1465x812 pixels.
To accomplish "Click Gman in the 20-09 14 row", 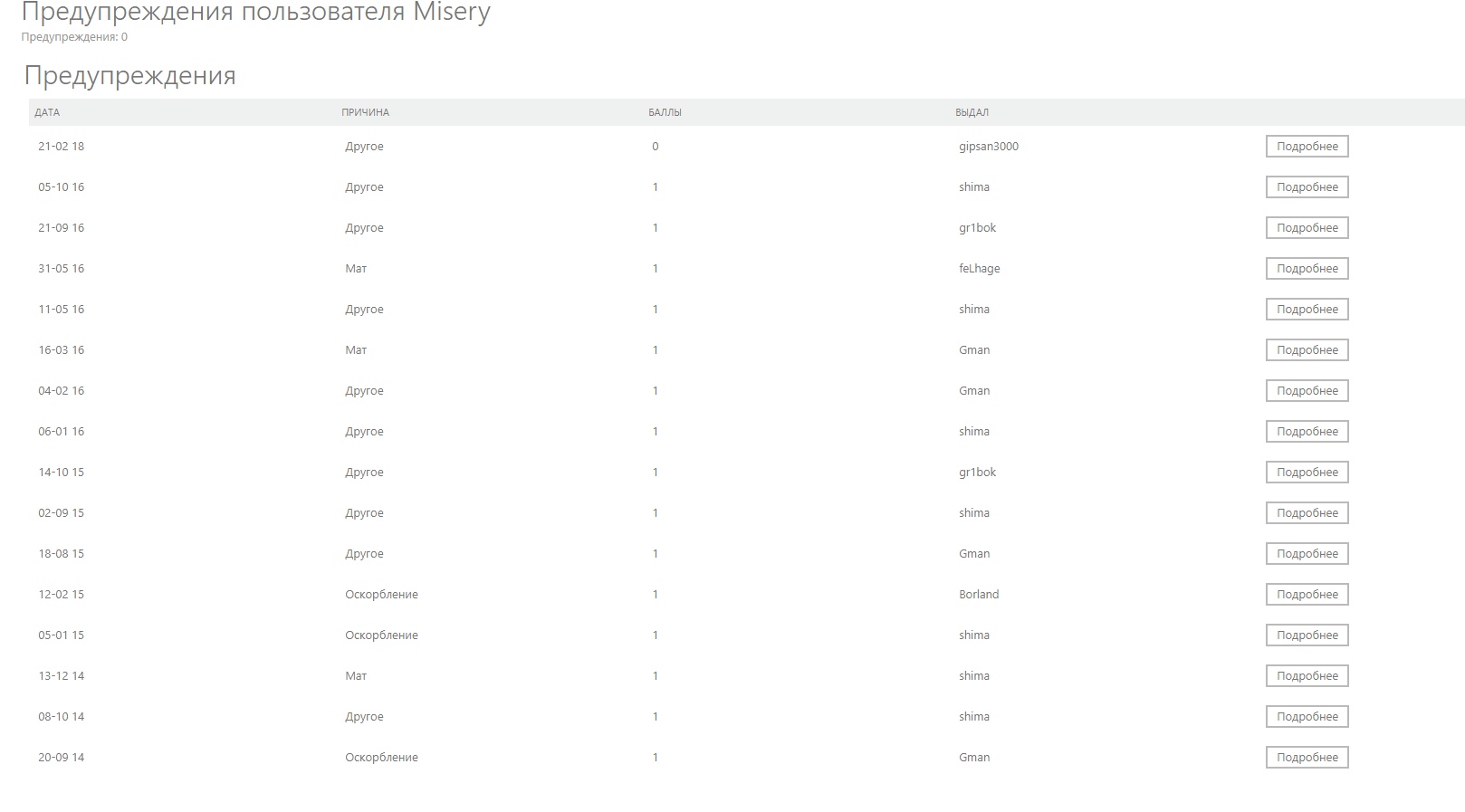I will (x=974, y=758).
